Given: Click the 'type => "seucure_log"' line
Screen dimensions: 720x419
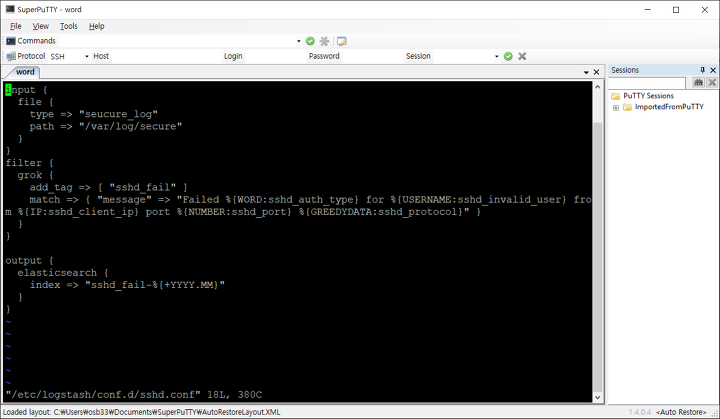Looking at the screenshot, I should (94, 114).
